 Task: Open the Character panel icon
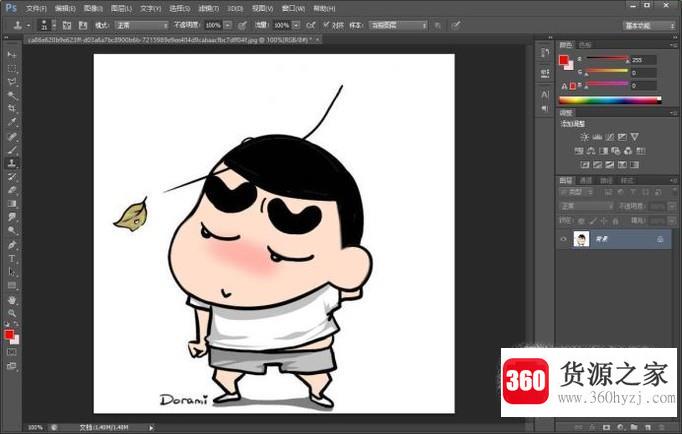[x=545, y=94]
